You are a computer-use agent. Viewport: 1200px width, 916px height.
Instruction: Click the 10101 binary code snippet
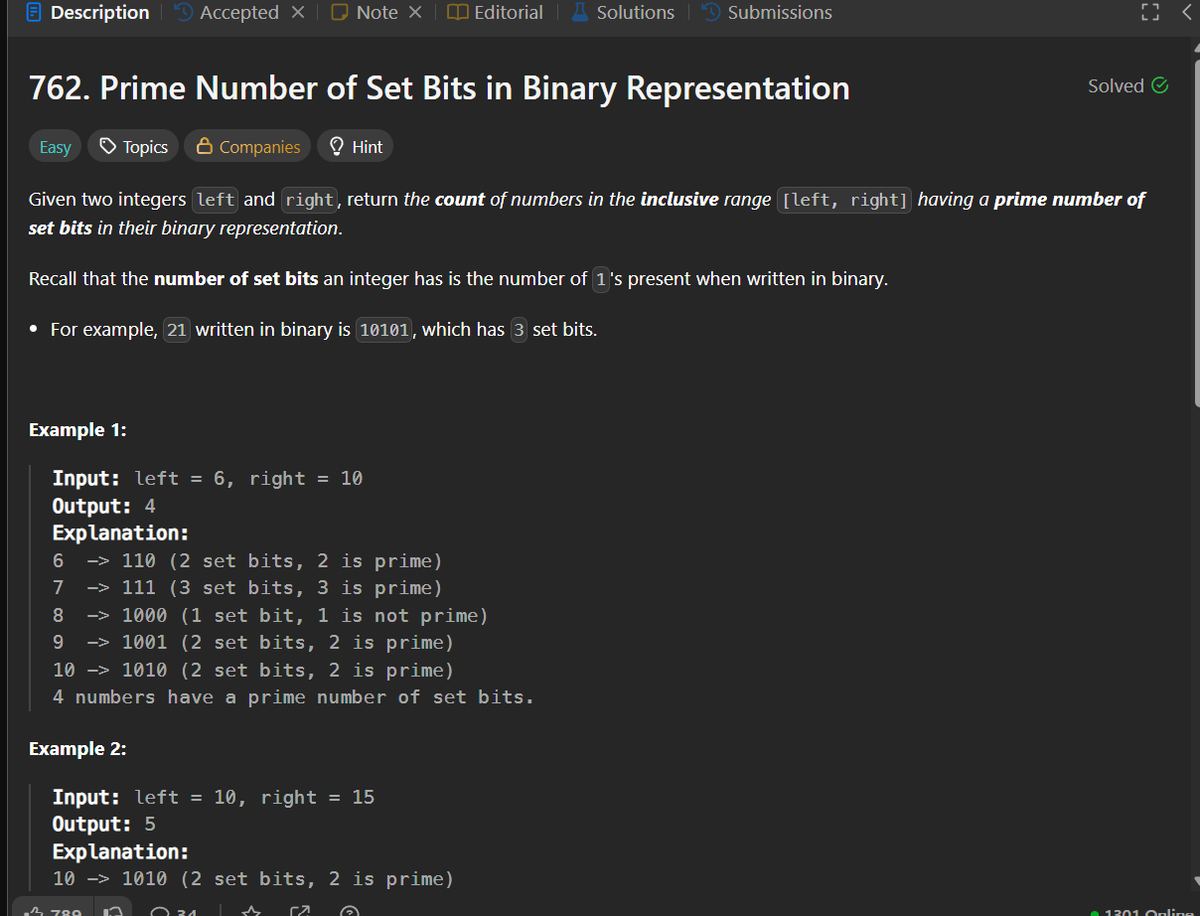coord(384,330)
